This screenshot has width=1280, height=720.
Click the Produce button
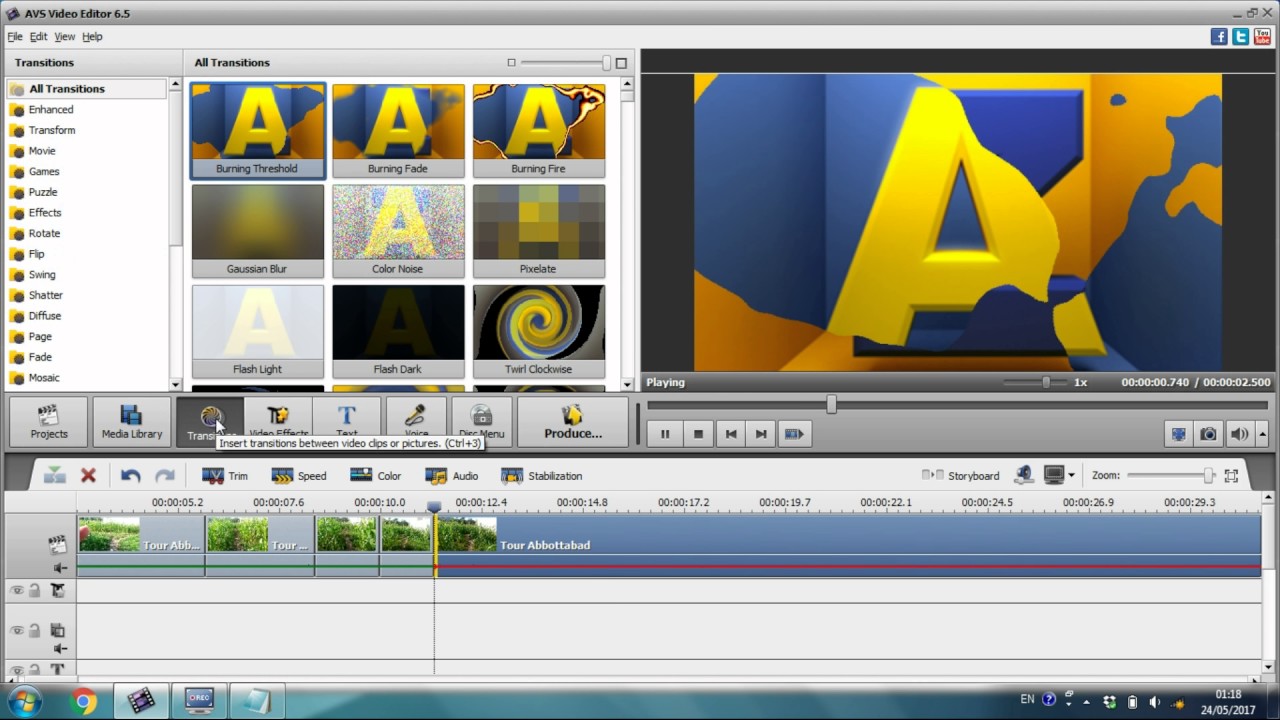[x=573, y=422]
